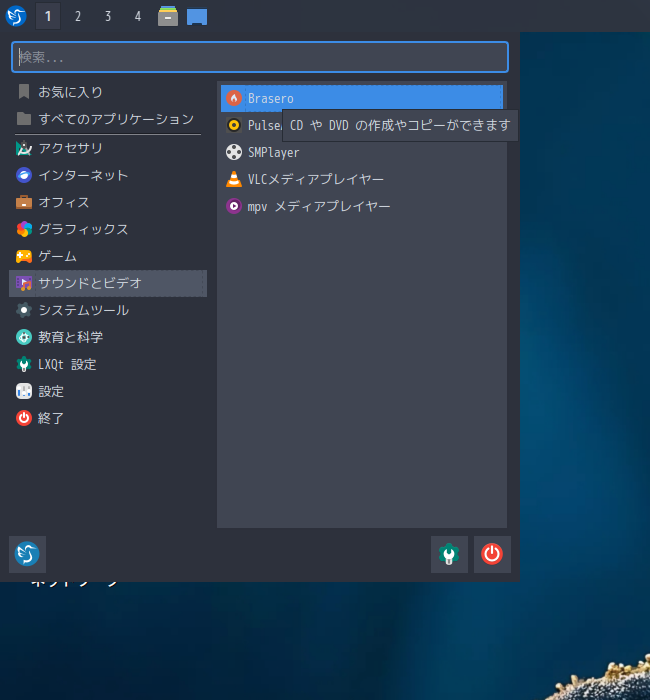Open the グラフィックス category
This screenshot has height=700, width=650.
coord(108,229)
